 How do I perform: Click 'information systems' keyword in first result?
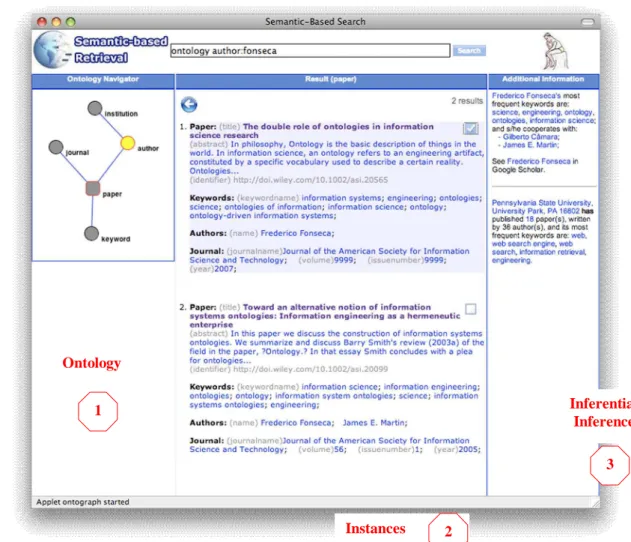click(x=341, y=198)
